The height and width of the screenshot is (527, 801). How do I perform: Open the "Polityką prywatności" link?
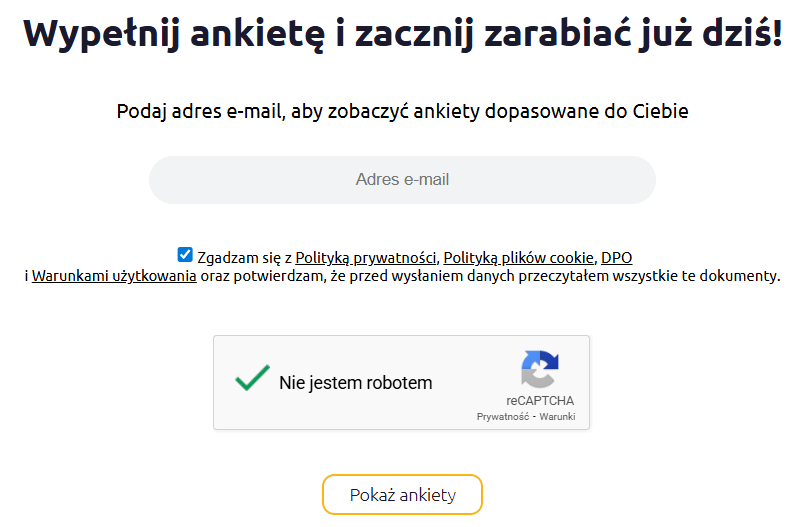pyautogui.click(x=366, y=257)
